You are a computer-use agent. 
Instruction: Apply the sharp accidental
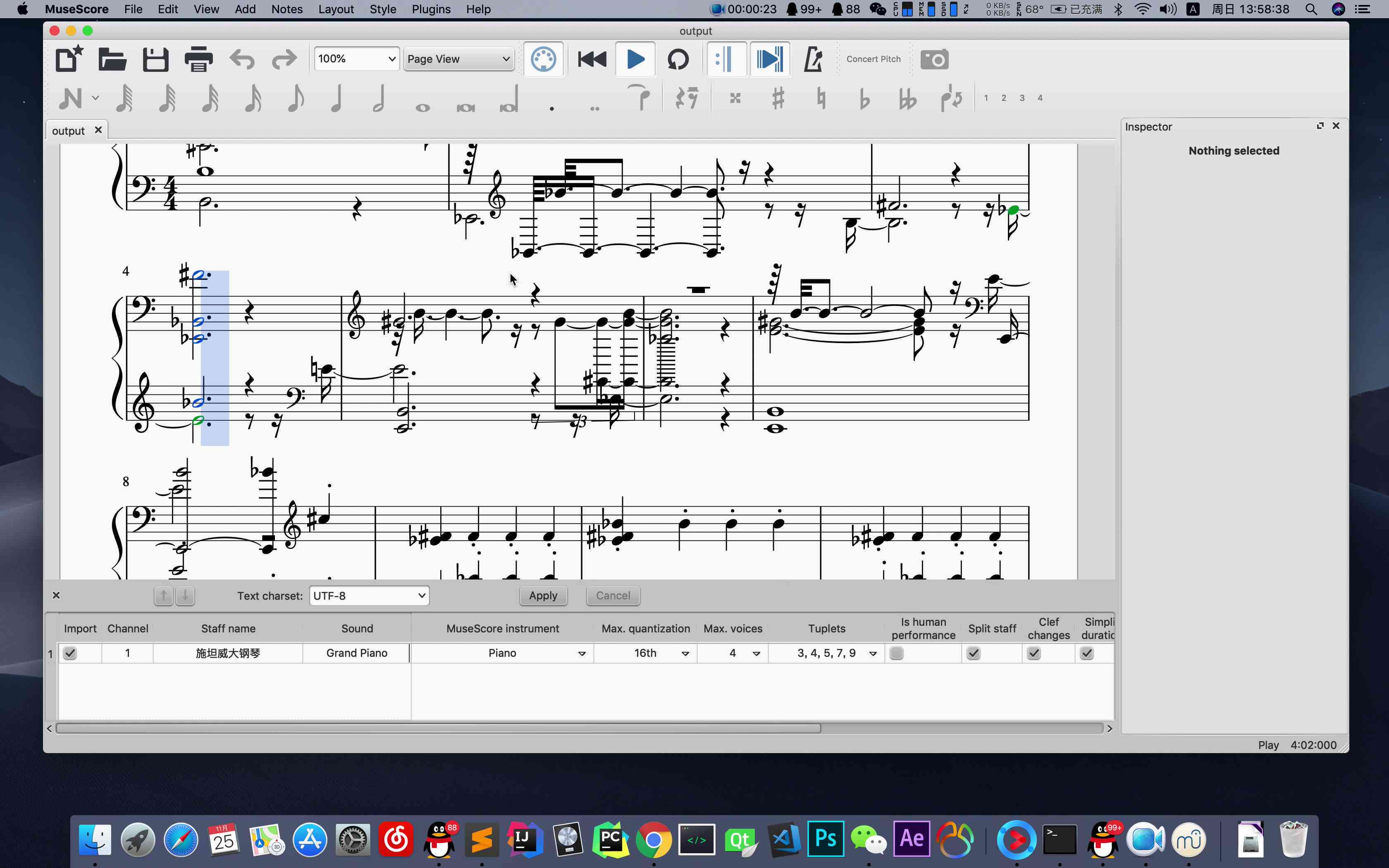pyautogui.click(x=778, y=98)
